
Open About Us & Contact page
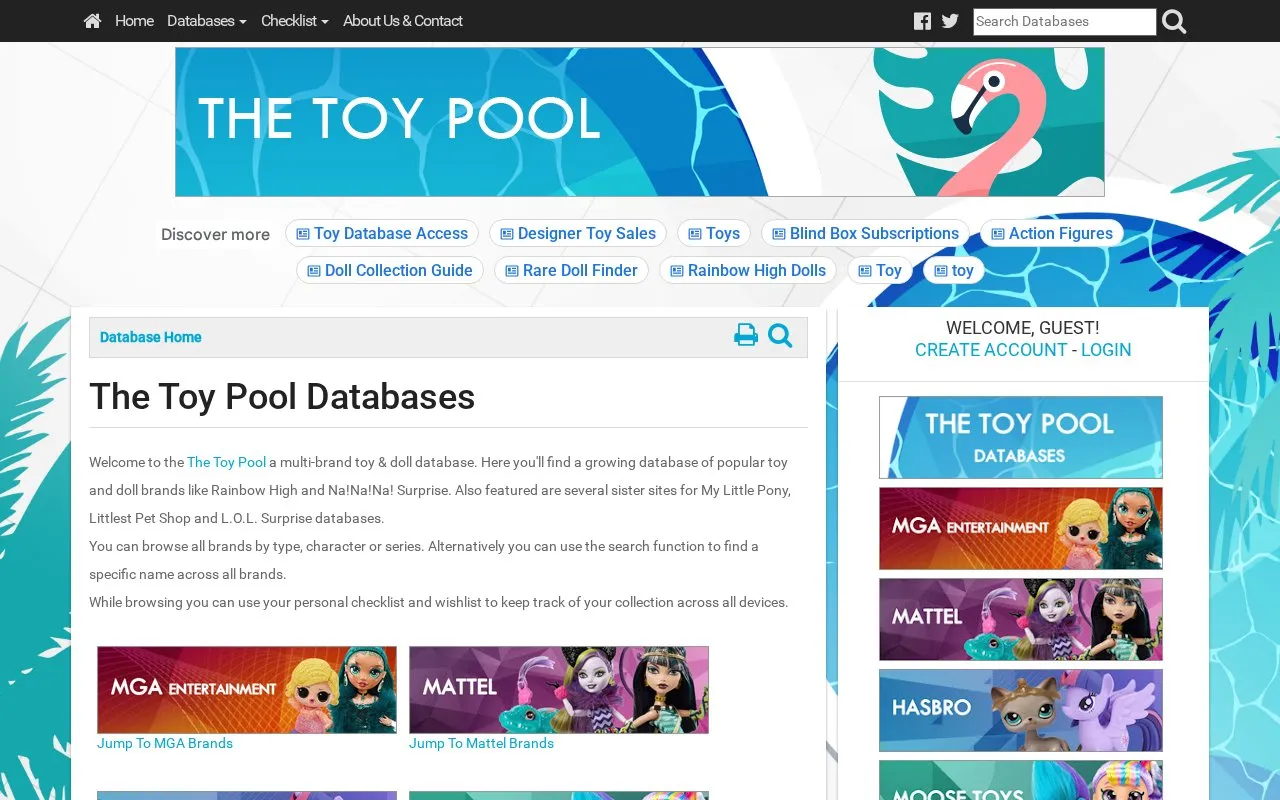click(x=403, y=21)
